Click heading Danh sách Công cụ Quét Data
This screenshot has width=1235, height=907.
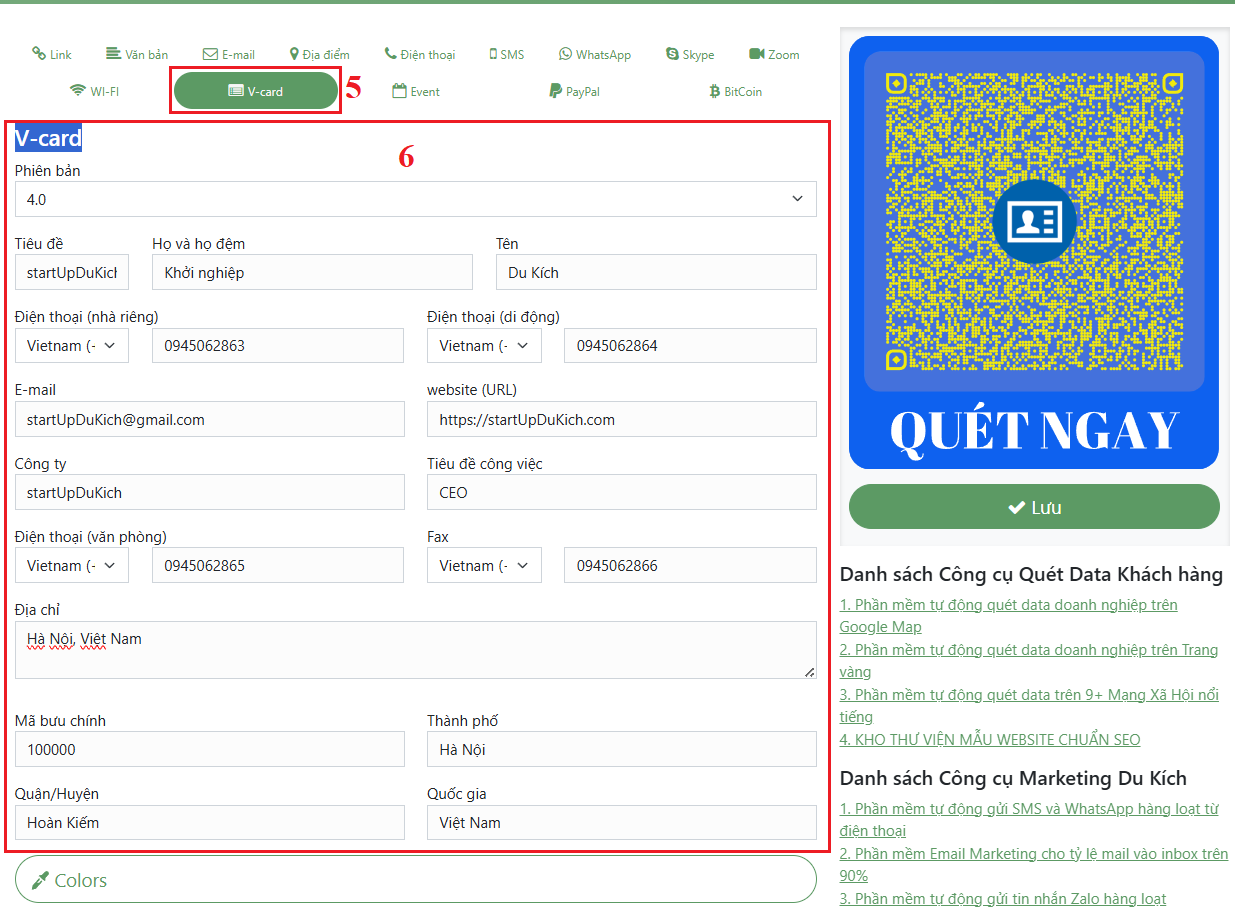tap(1031, 574)
